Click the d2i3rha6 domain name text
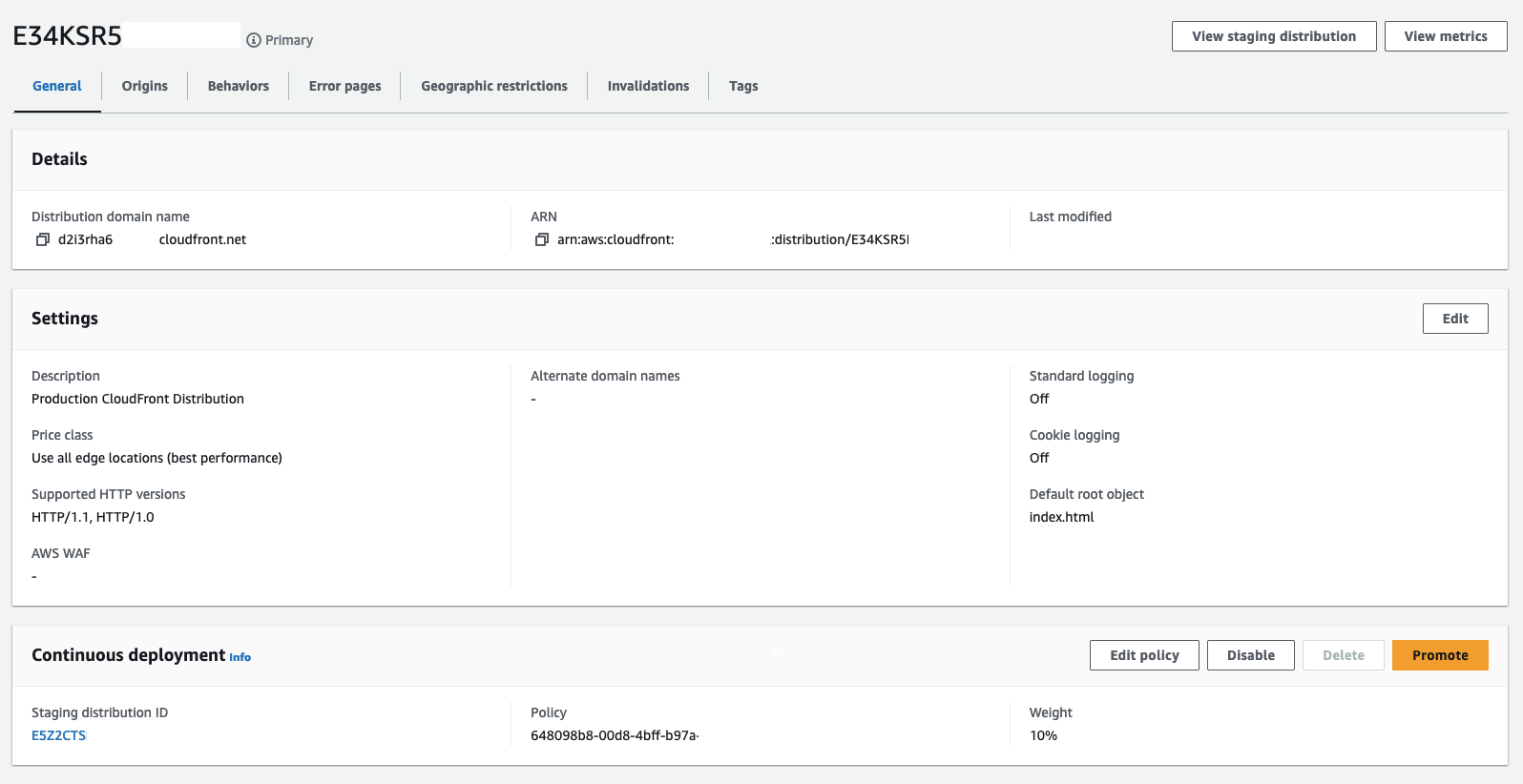Viewport: 1523px width, 784px height. pos(85,239)
